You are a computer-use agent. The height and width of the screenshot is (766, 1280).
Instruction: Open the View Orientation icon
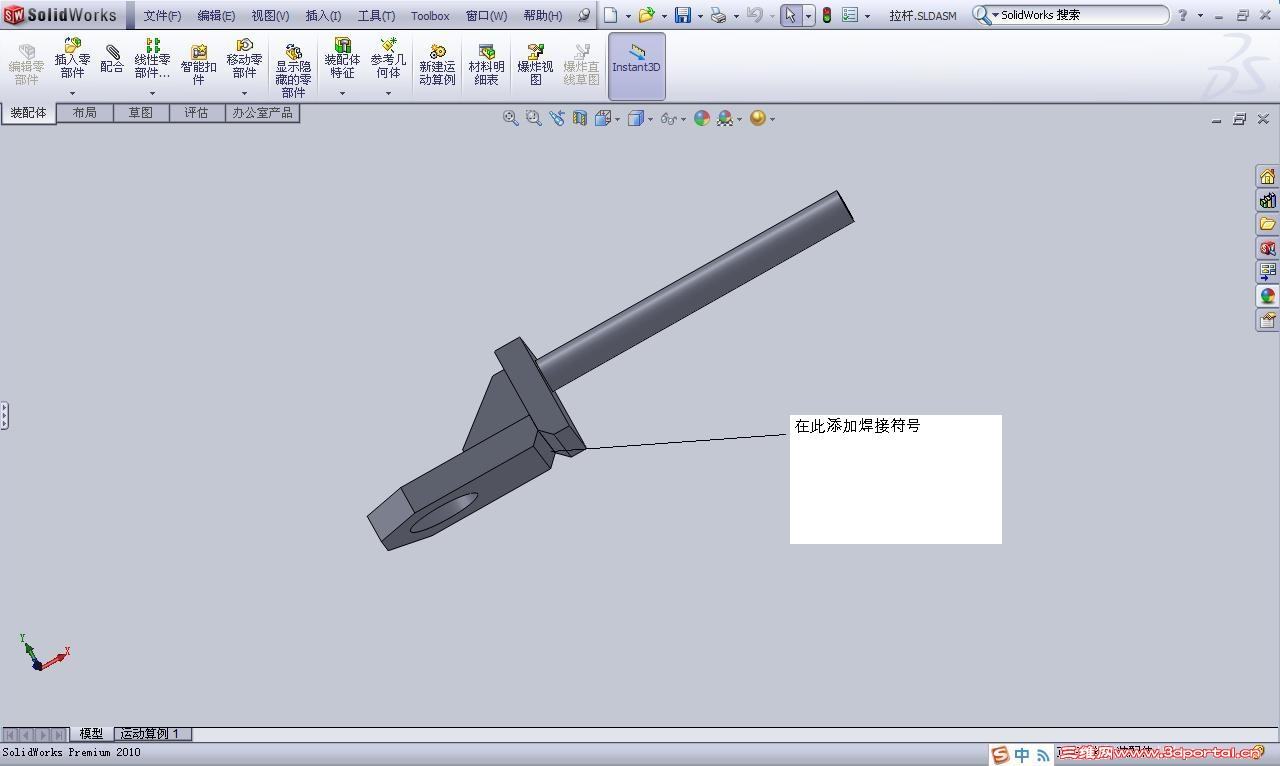point(603,118)
